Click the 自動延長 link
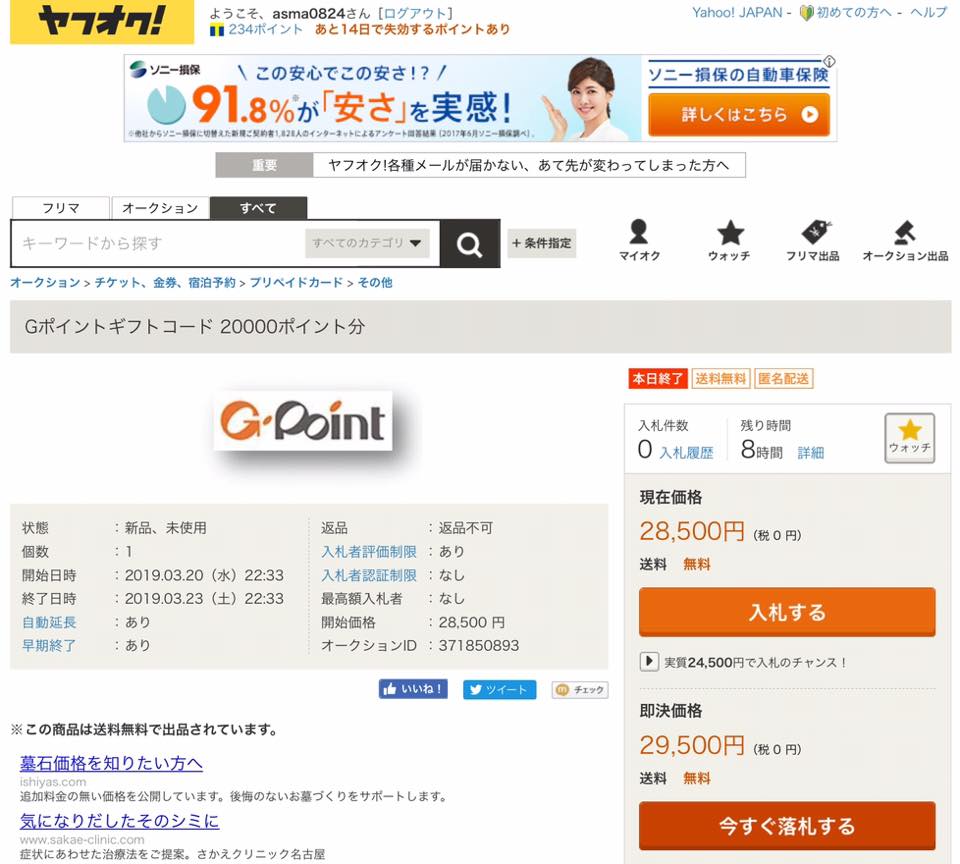The height and width of the screenshot is (864, 960). (49, 622)
